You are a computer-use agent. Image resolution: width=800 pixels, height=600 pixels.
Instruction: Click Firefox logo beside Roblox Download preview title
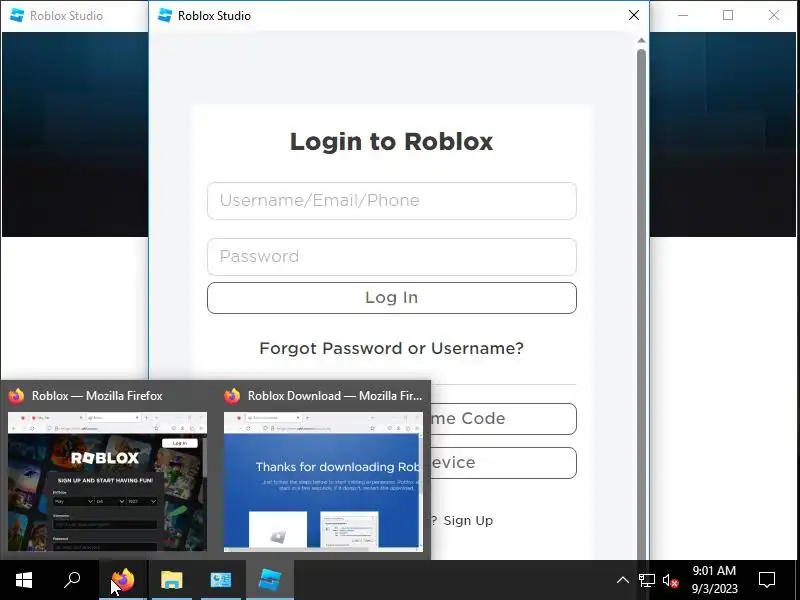click(x=232, y=396)
